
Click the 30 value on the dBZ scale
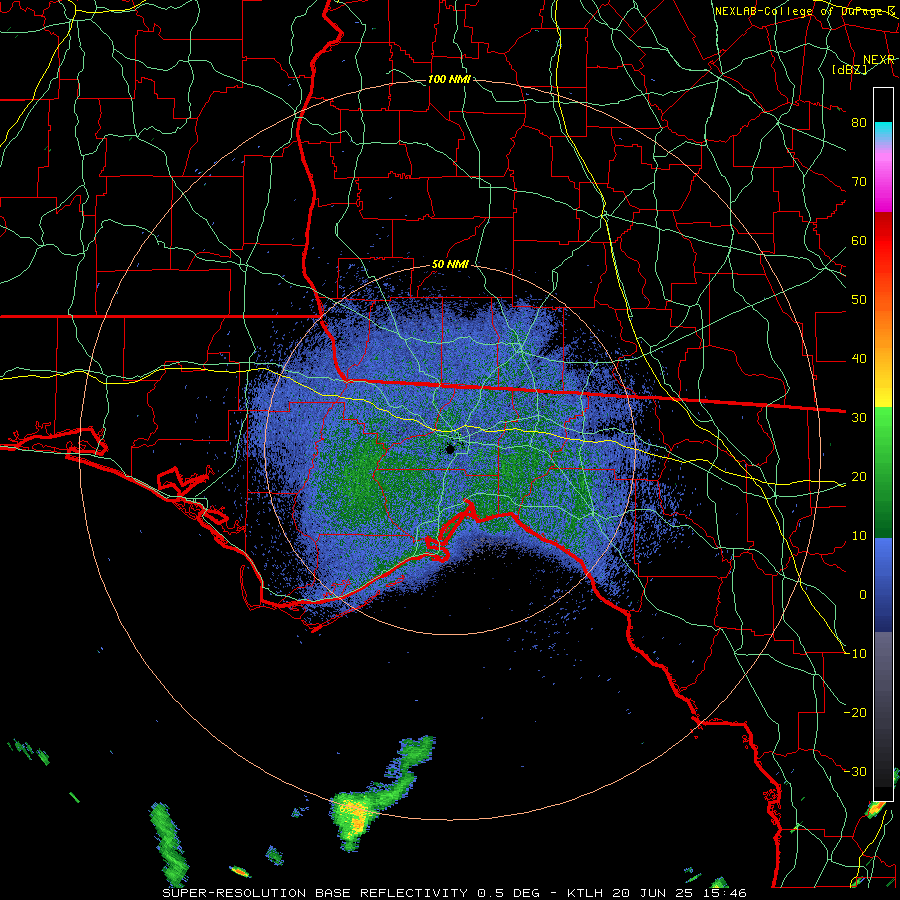pos(859,417)
